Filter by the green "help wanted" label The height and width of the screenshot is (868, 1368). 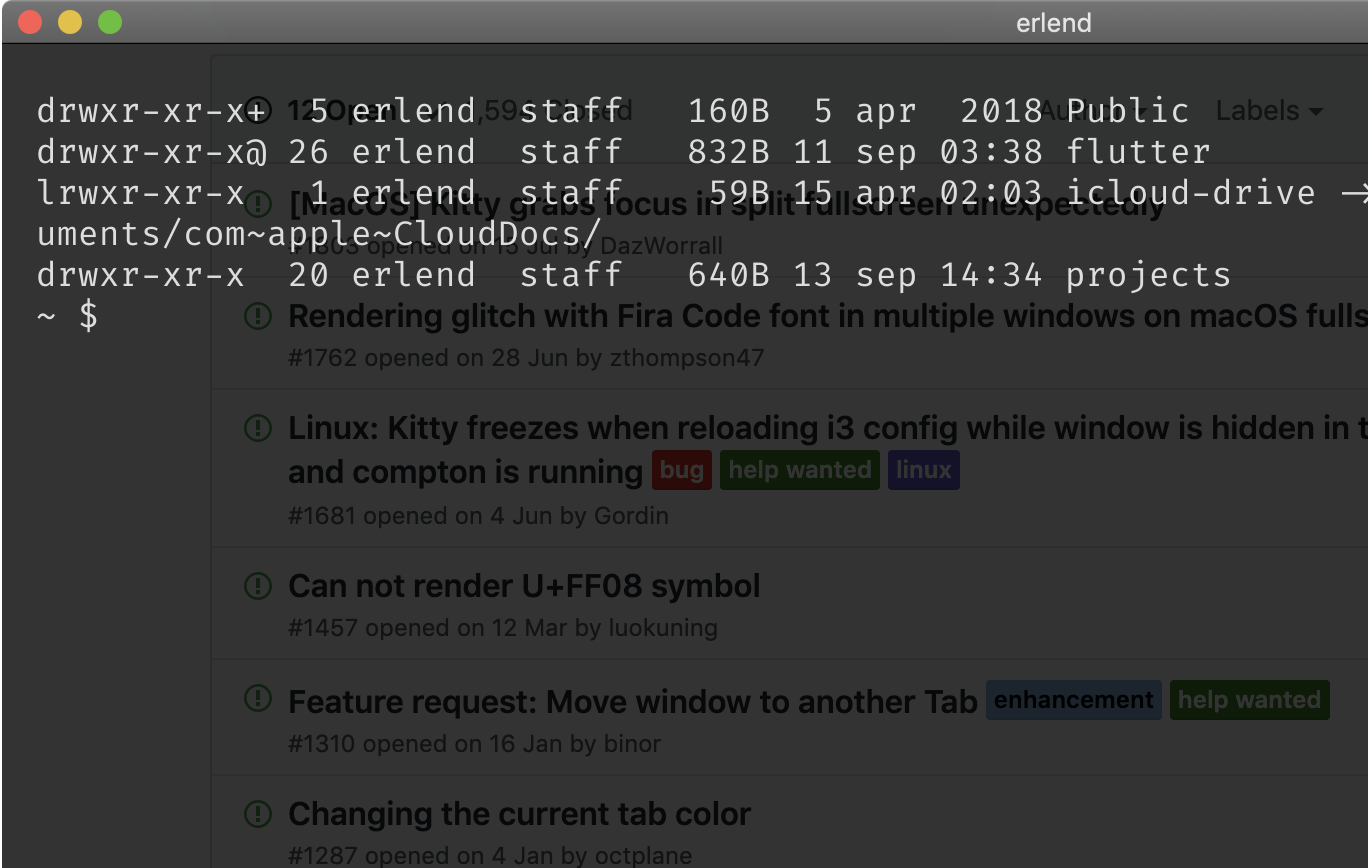[799, 470]
